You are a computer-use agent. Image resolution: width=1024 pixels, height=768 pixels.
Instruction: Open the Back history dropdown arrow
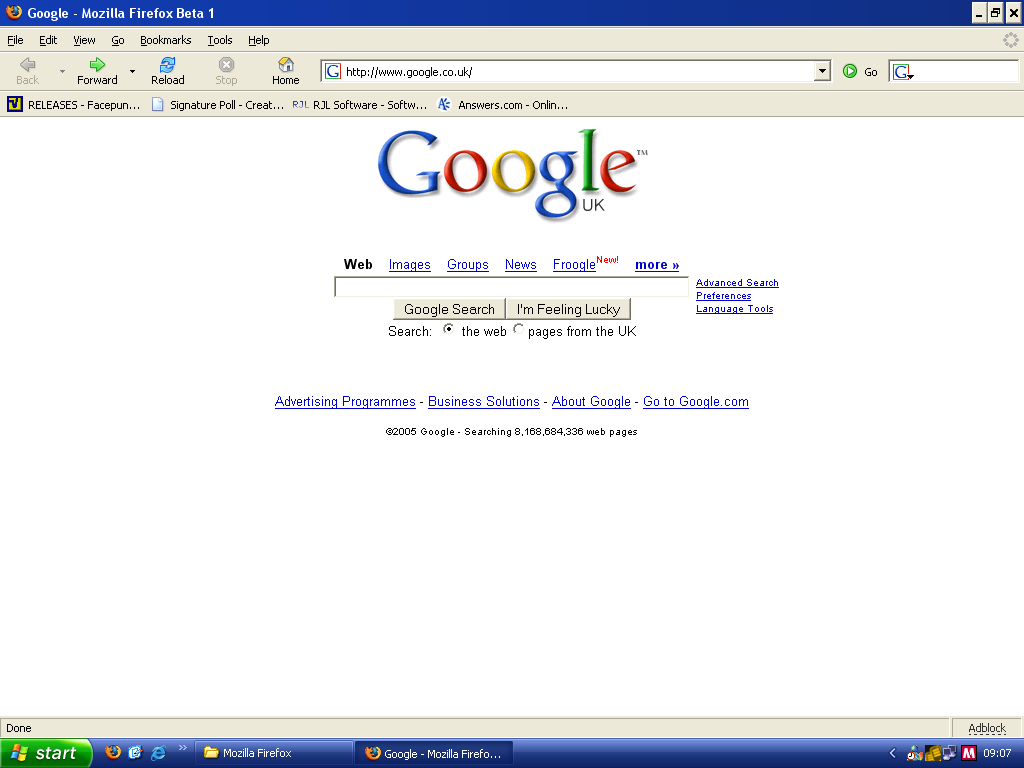(62, 71)
